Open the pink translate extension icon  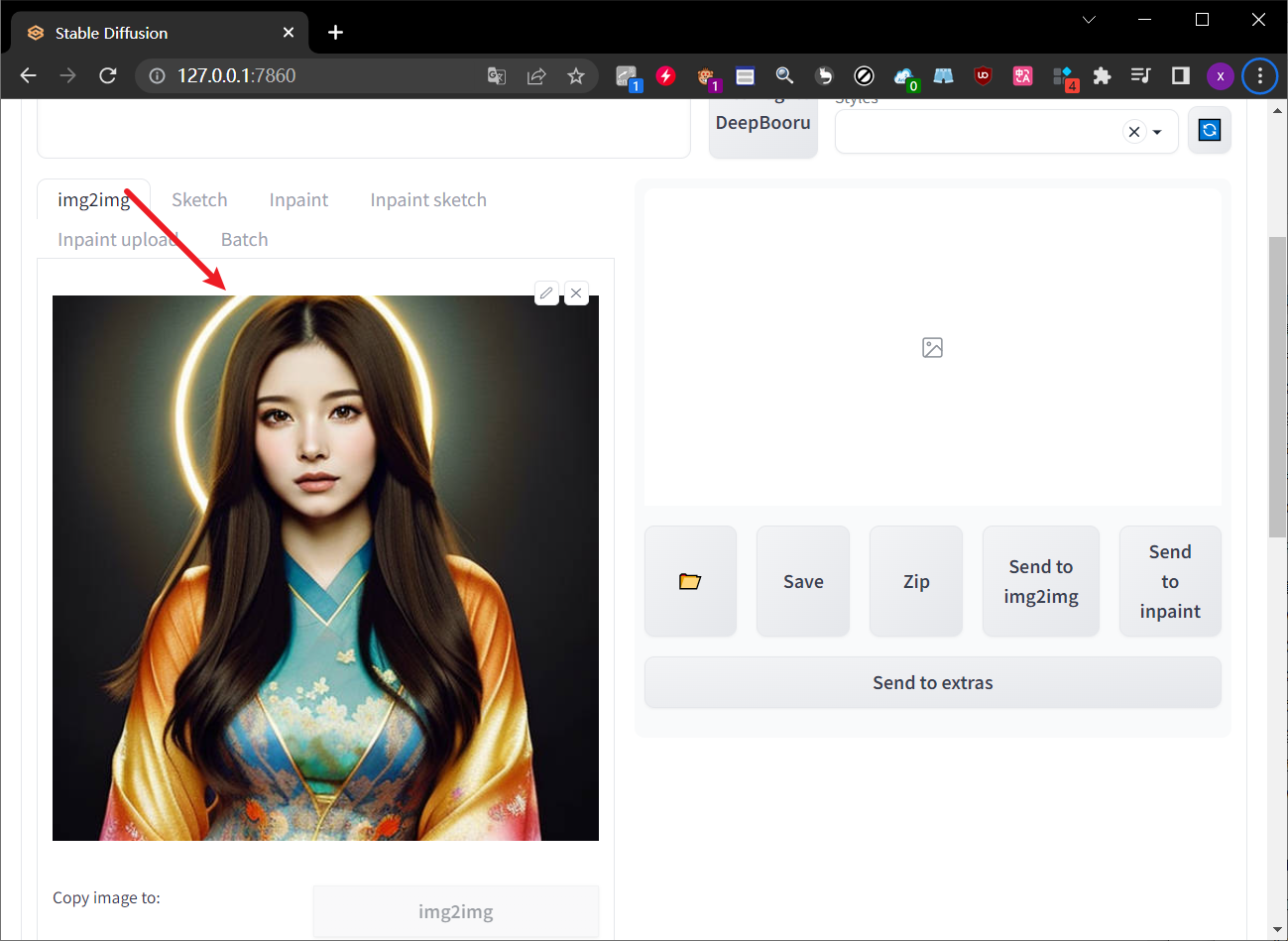[x=1022, y=75]
